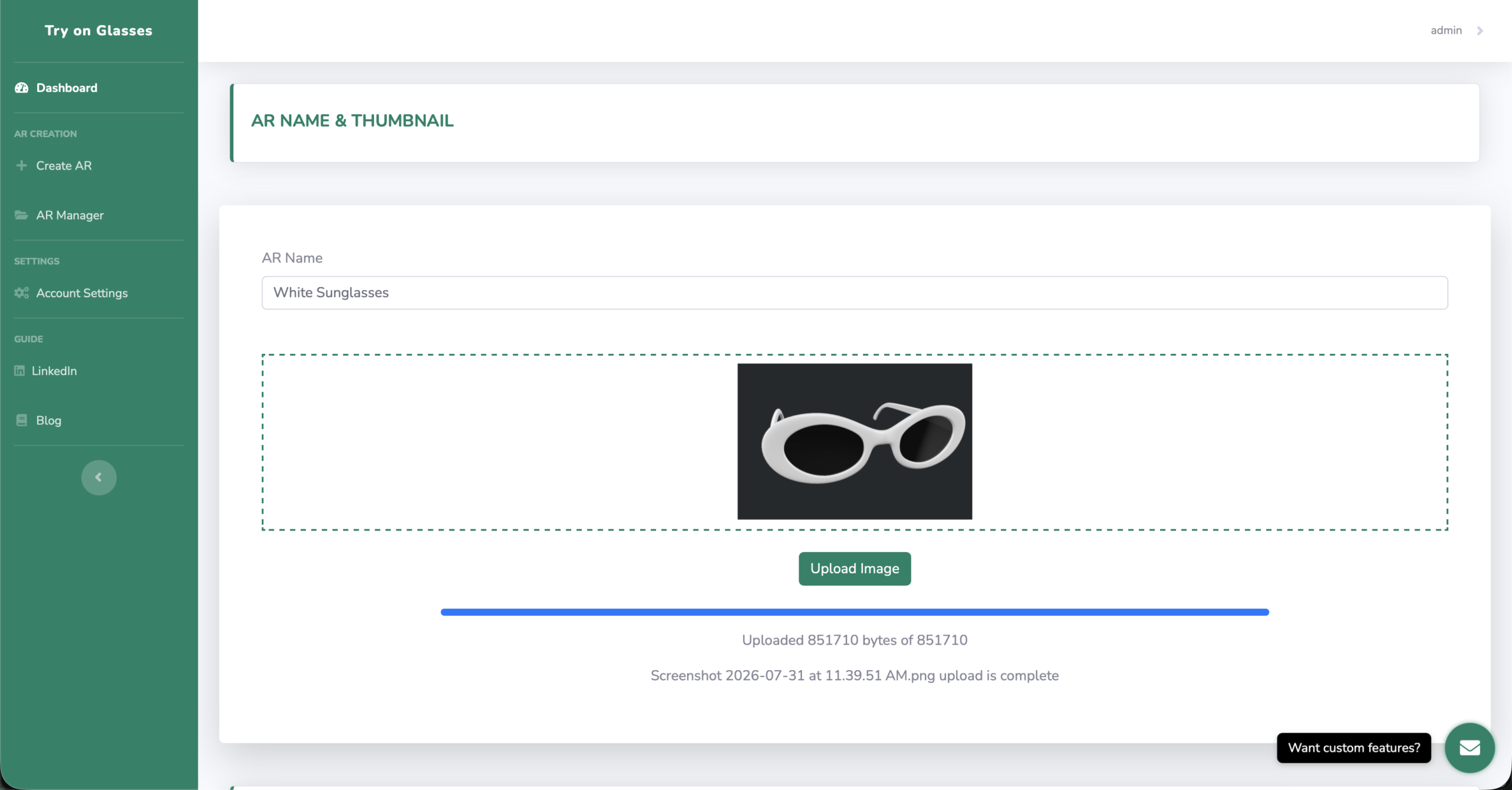Click the AR NAME & THUMBNAIL heading
The width and height of the screenshot is (1512, 790).
pos(352,121)
